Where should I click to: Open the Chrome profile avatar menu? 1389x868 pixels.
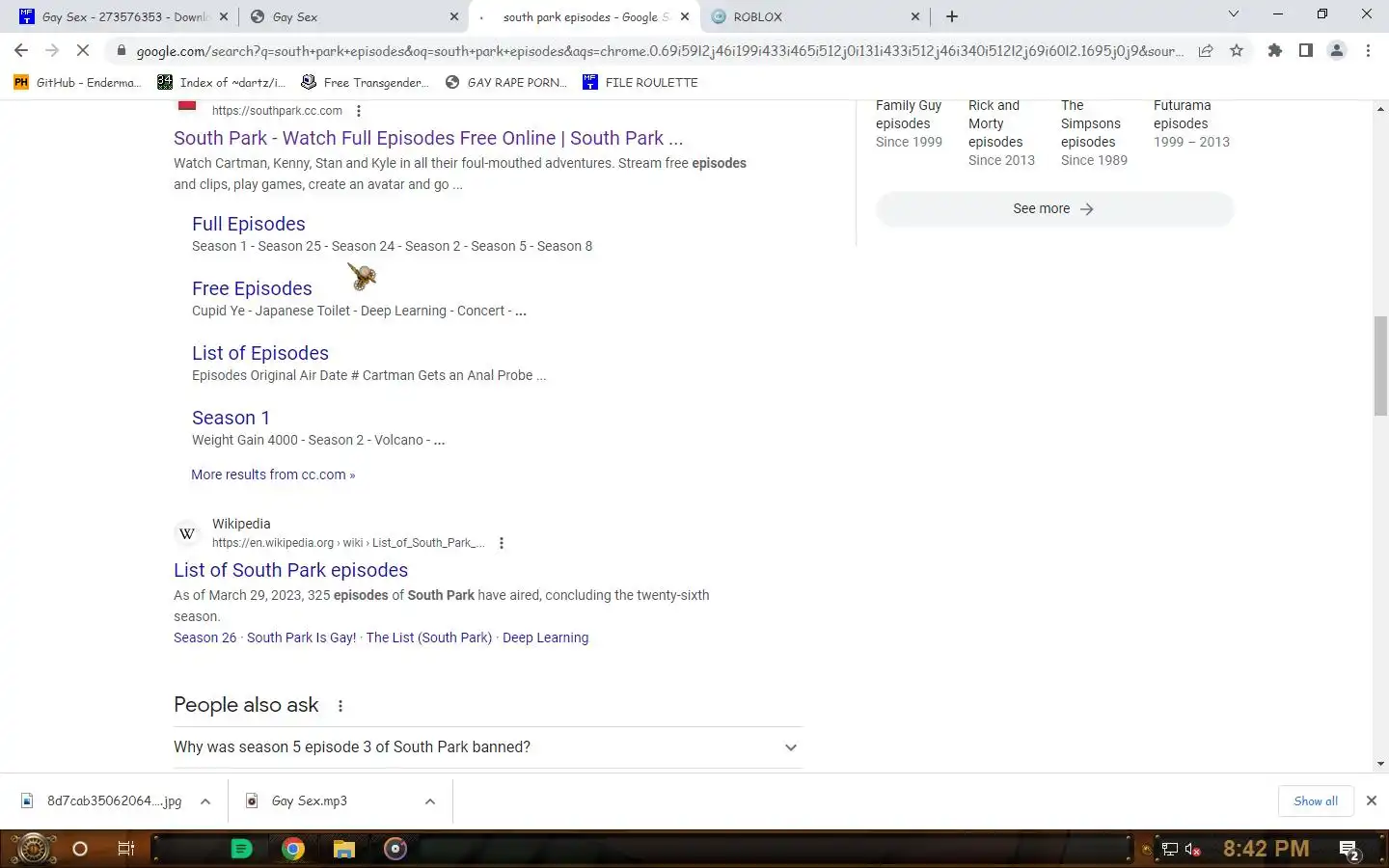(x=1337, y=50)
